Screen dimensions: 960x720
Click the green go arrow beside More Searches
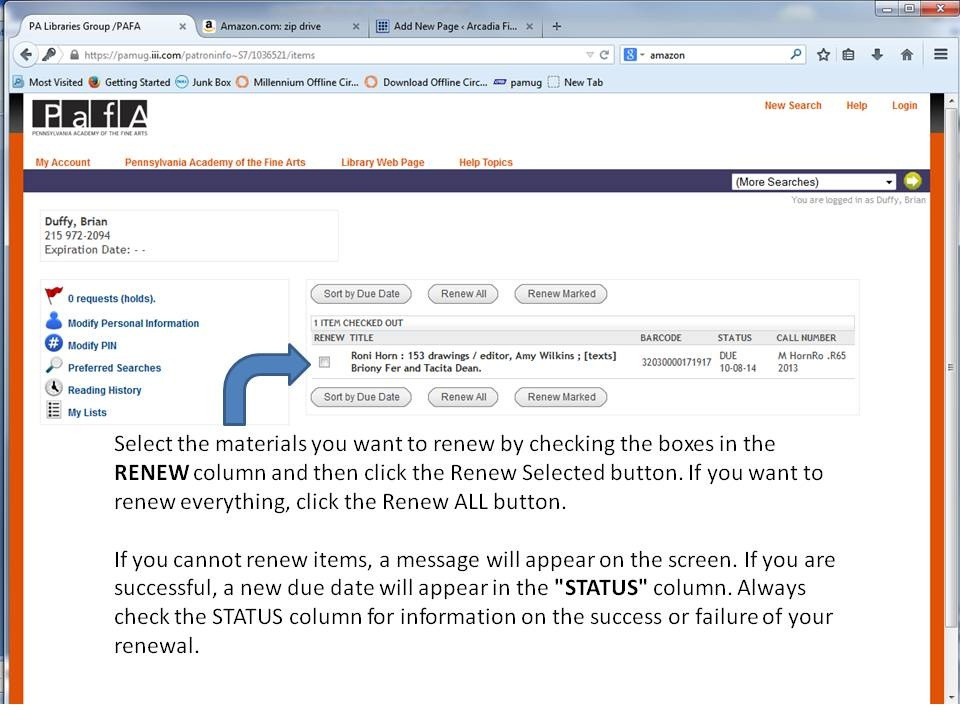pos(913,181)
